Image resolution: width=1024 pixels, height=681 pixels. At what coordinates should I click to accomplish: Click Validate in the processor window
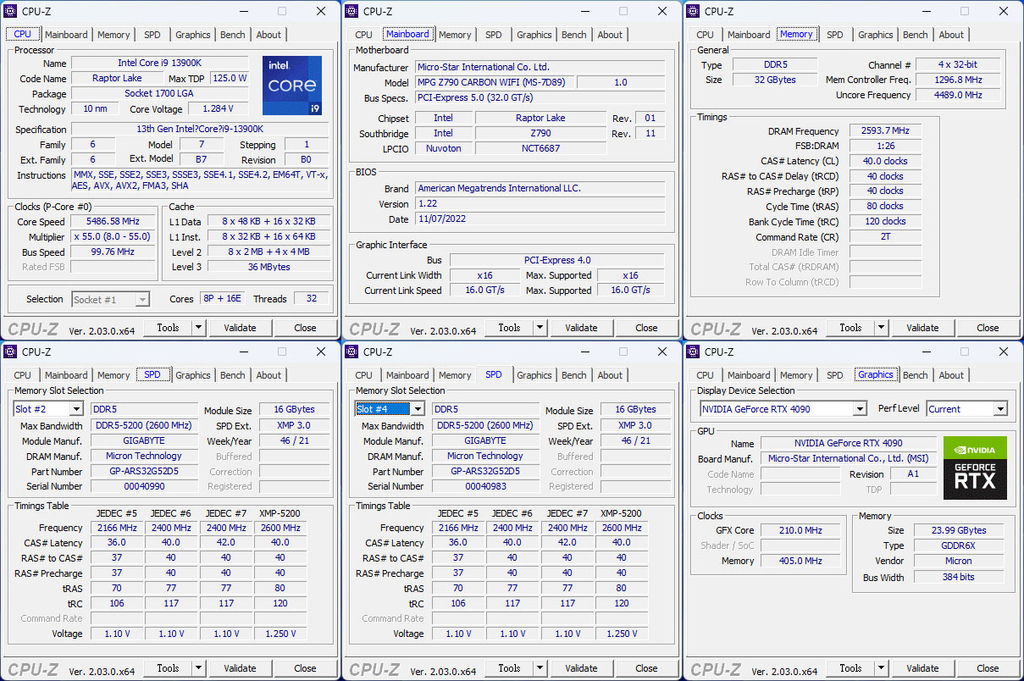coord(240,328)
